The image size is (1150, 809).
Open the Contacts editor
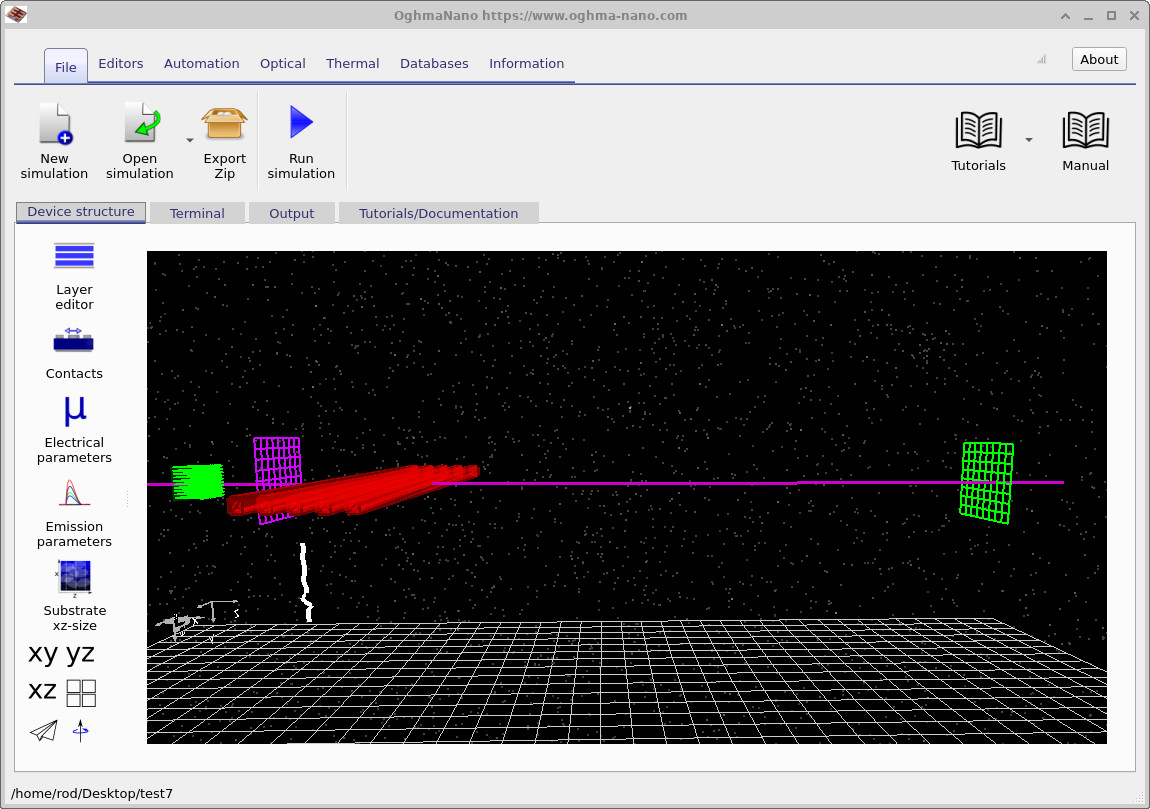tap(74, 350)
